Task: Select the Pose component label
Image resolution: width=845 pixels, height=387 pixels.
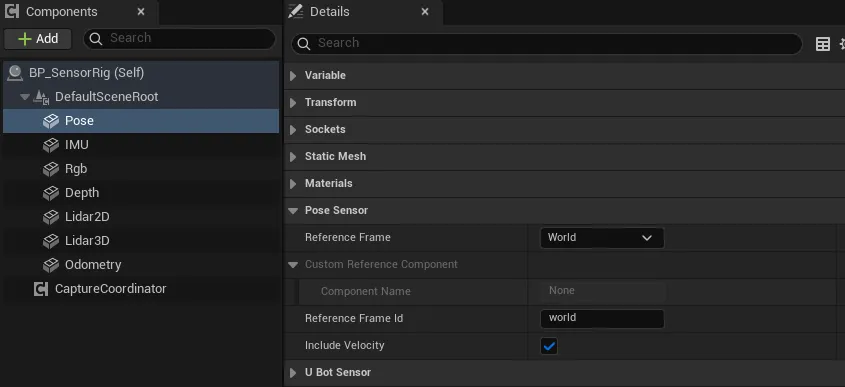Action: pyautogui.click(x=79, y=121)
